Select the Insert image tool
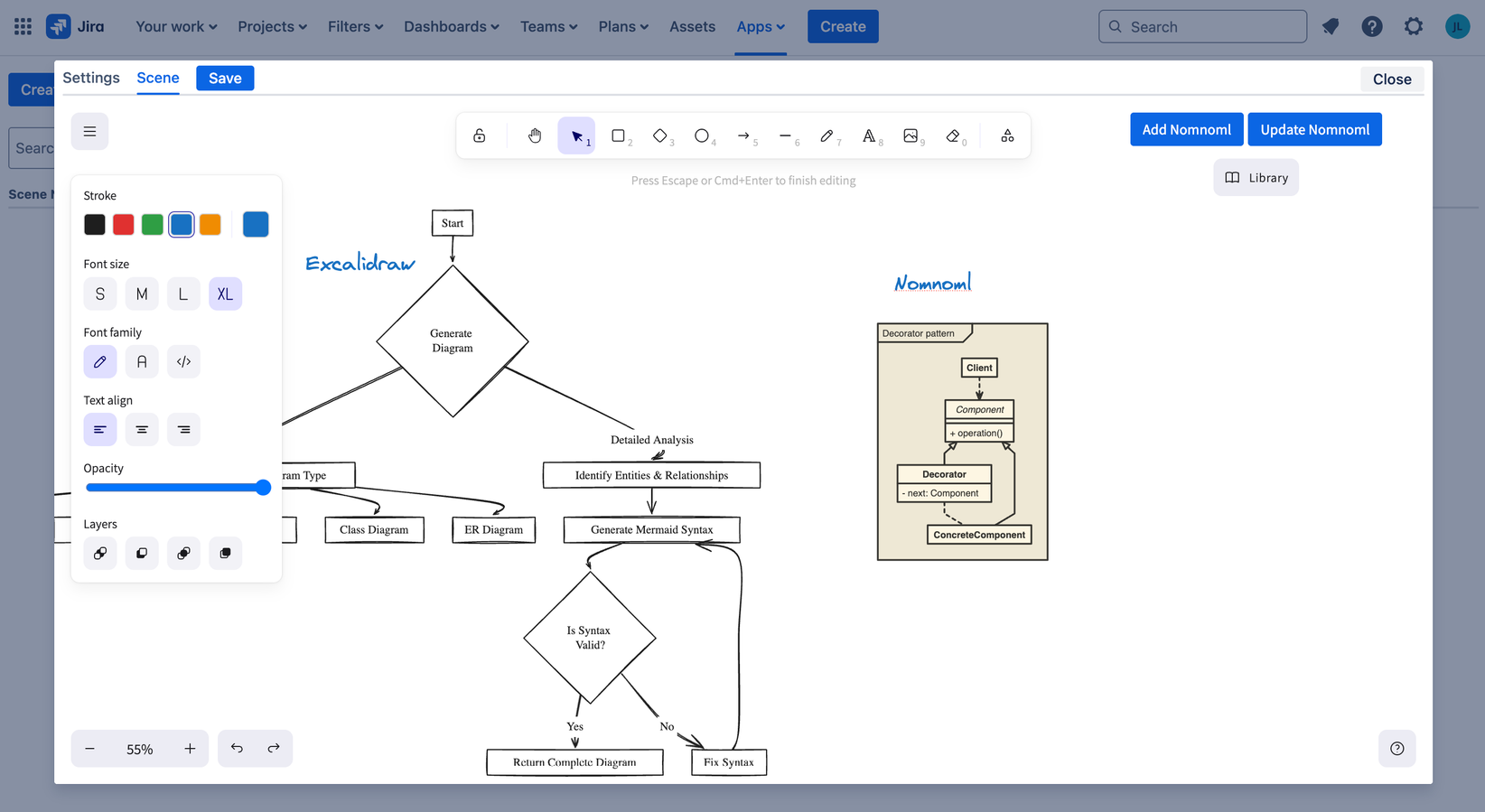This screenshot has width=1485, height=812. (x=911, y=135)
